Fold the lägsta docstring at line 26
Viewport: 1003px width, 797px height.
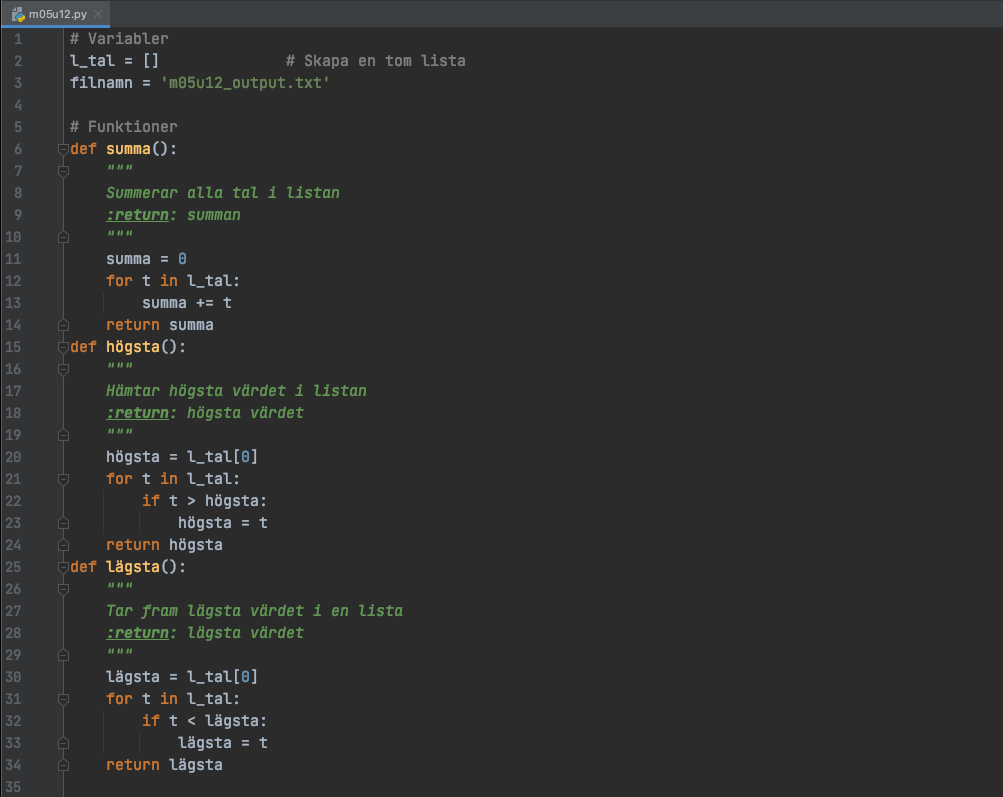pyautogui.click(x=63, y=589)
